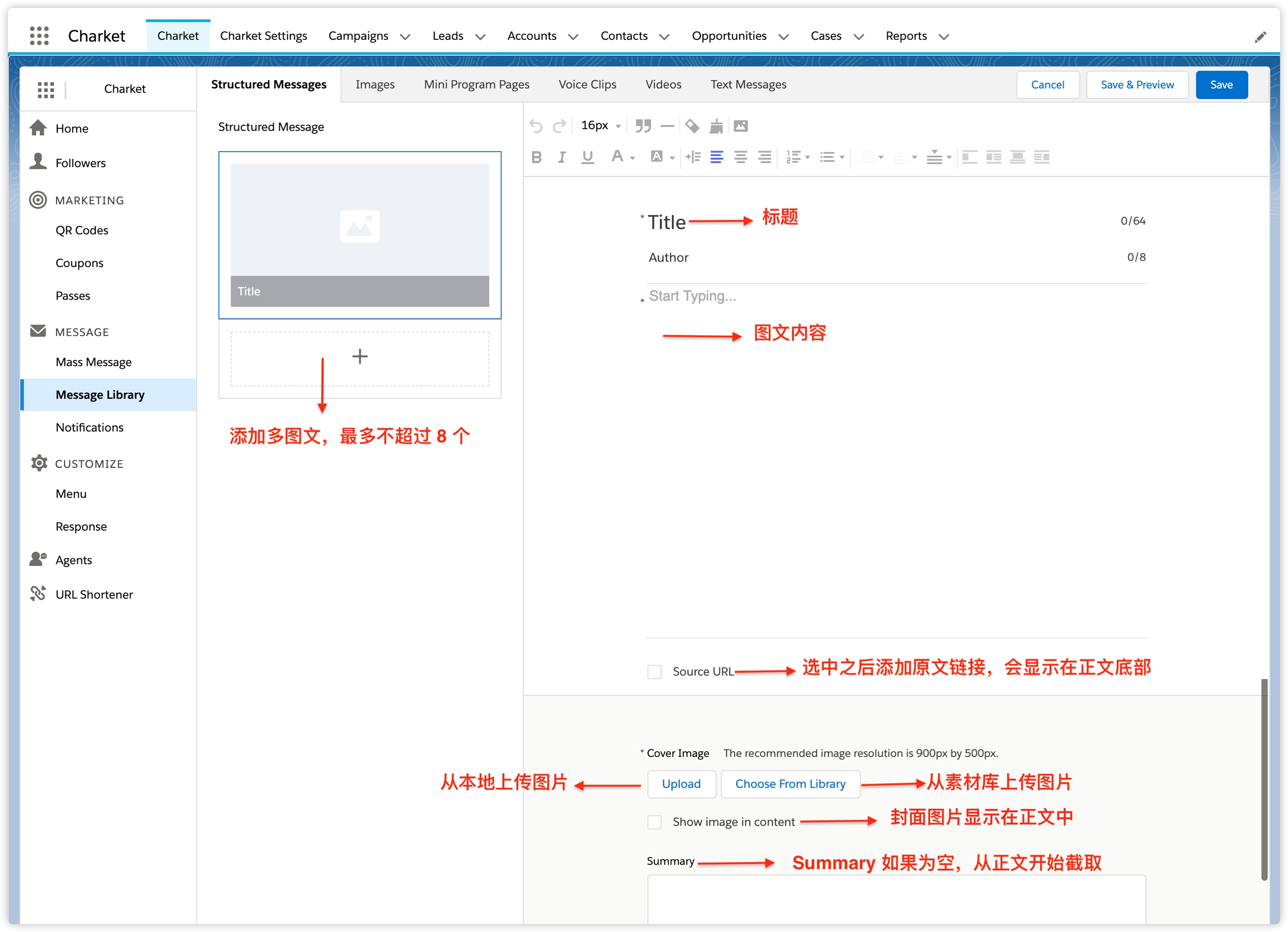Viewport: 1288px width, 932px height.
Task: Switch to Mini Program Pages tab
Action: point(476,85)
